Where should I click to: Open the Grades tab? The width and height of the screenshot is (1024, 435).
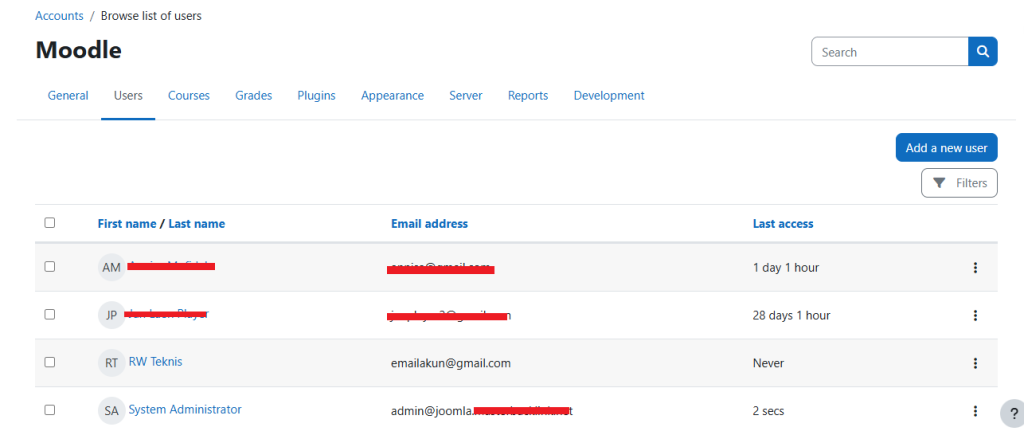[253, 95]
